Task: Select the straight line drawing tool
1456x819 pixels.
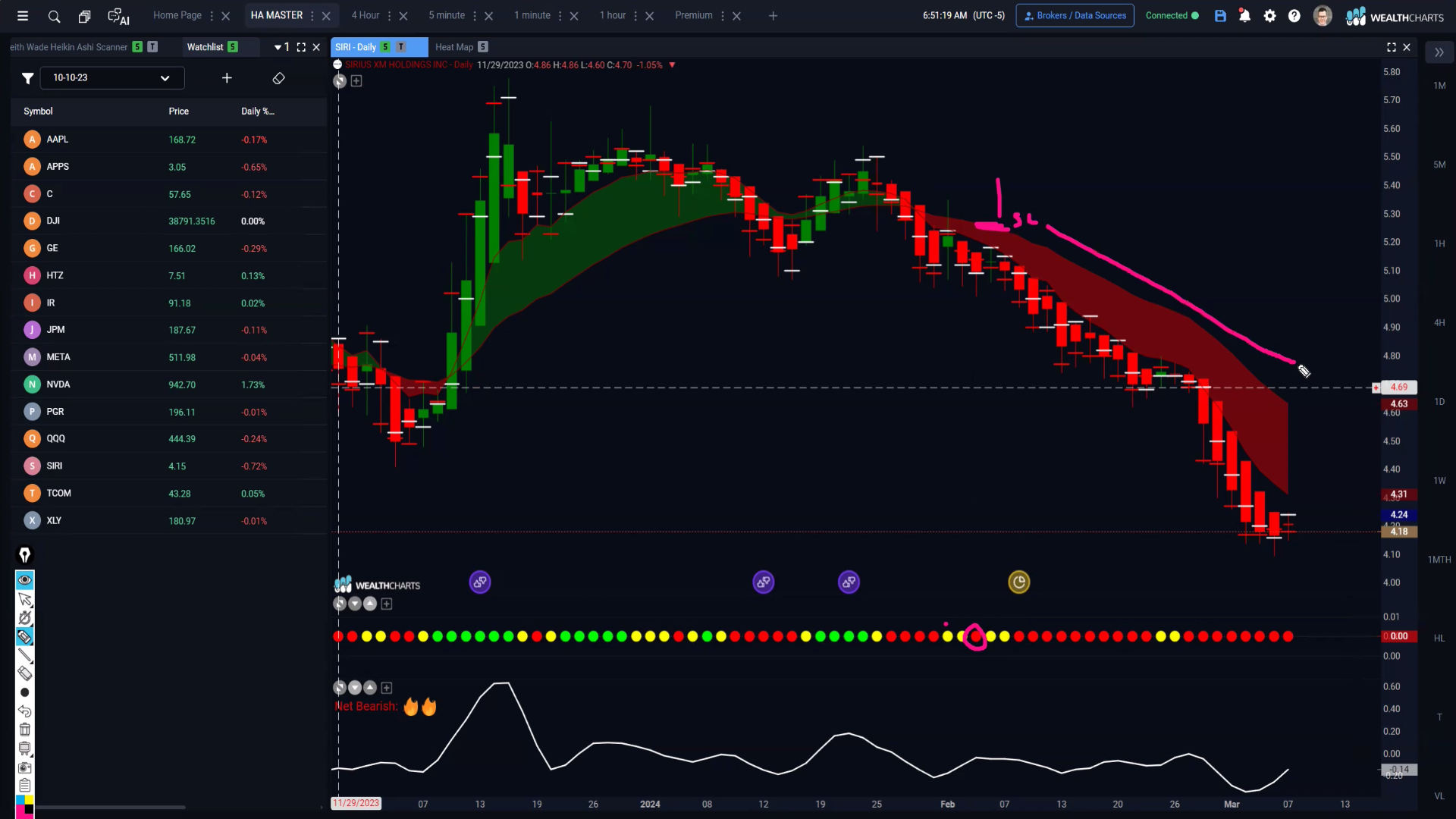Action: tap(24, 655)
